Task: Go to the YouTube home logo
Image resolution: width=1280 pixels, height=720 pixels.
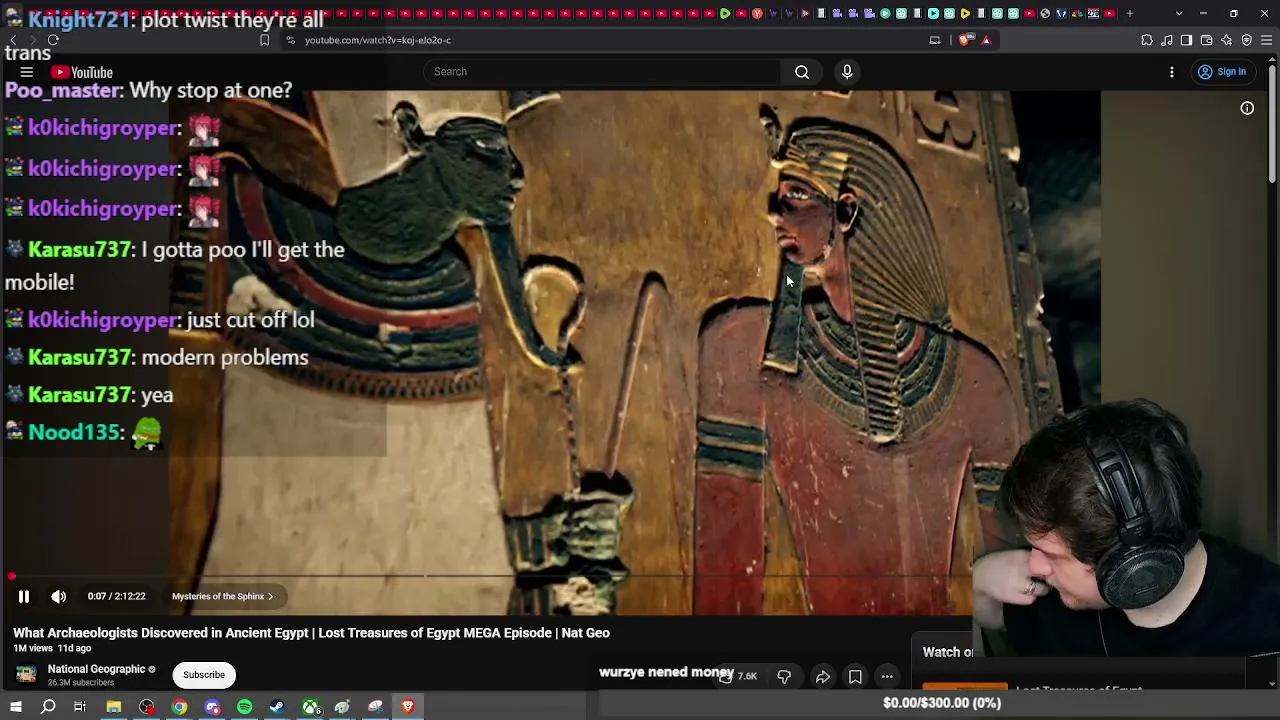Action: [x=82, y=72]
